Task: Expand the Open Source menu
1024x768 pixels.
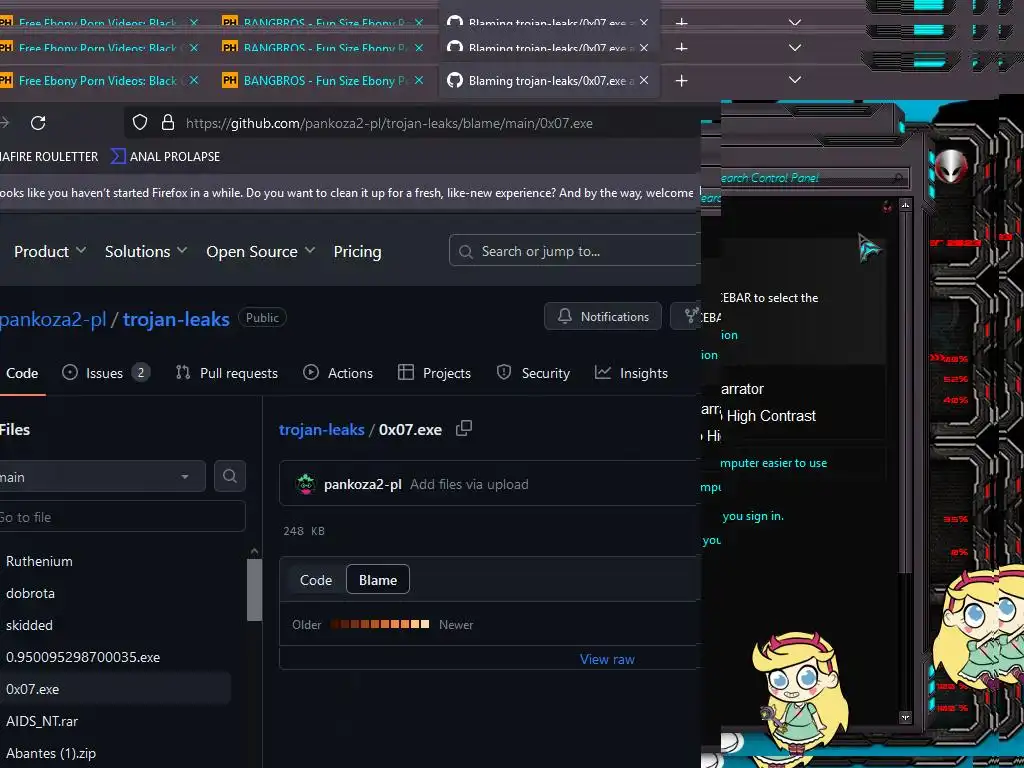Action: pos(261,251)
